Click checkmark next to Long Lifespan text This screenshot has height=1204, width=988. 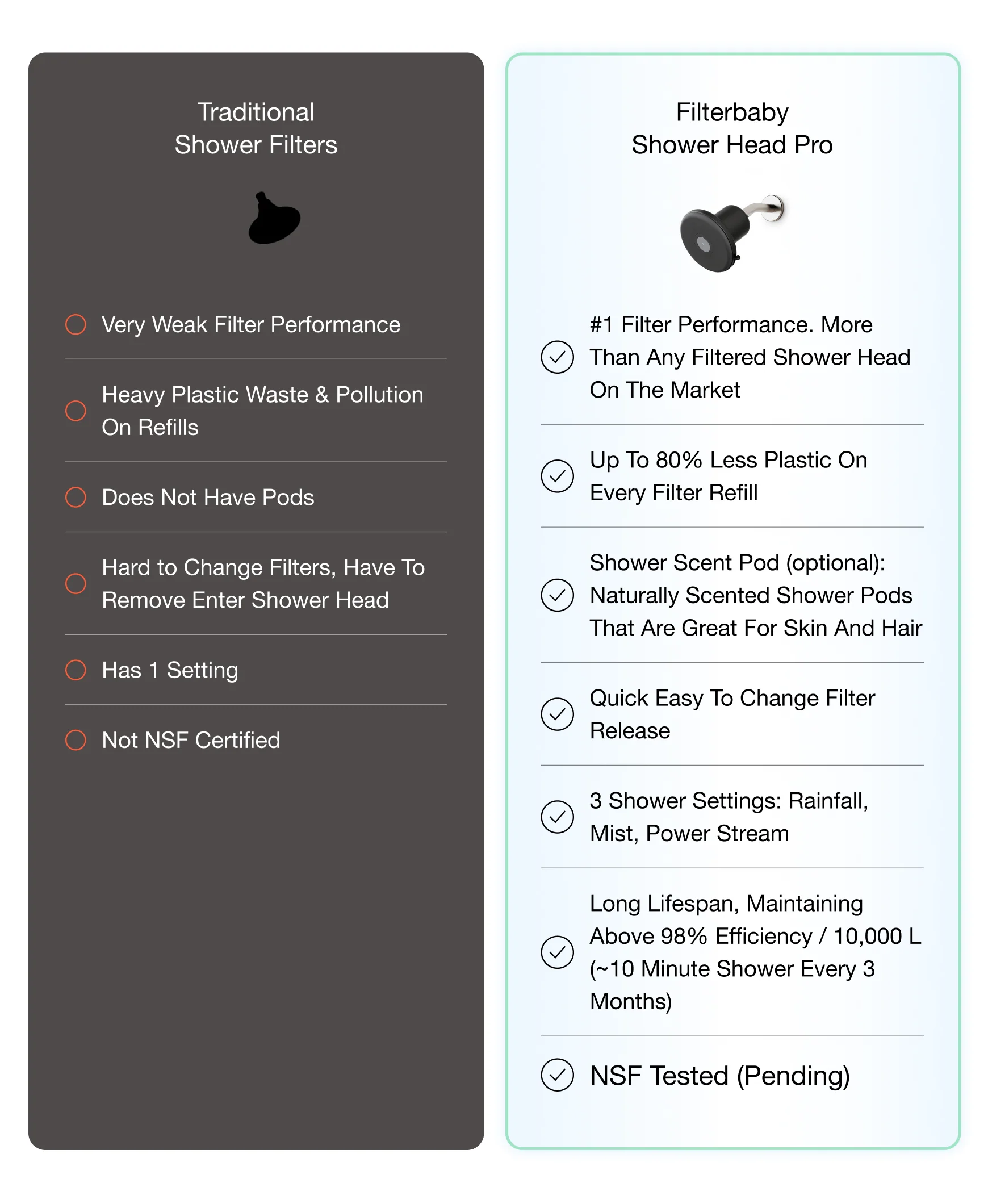click(x=557, y=952)
